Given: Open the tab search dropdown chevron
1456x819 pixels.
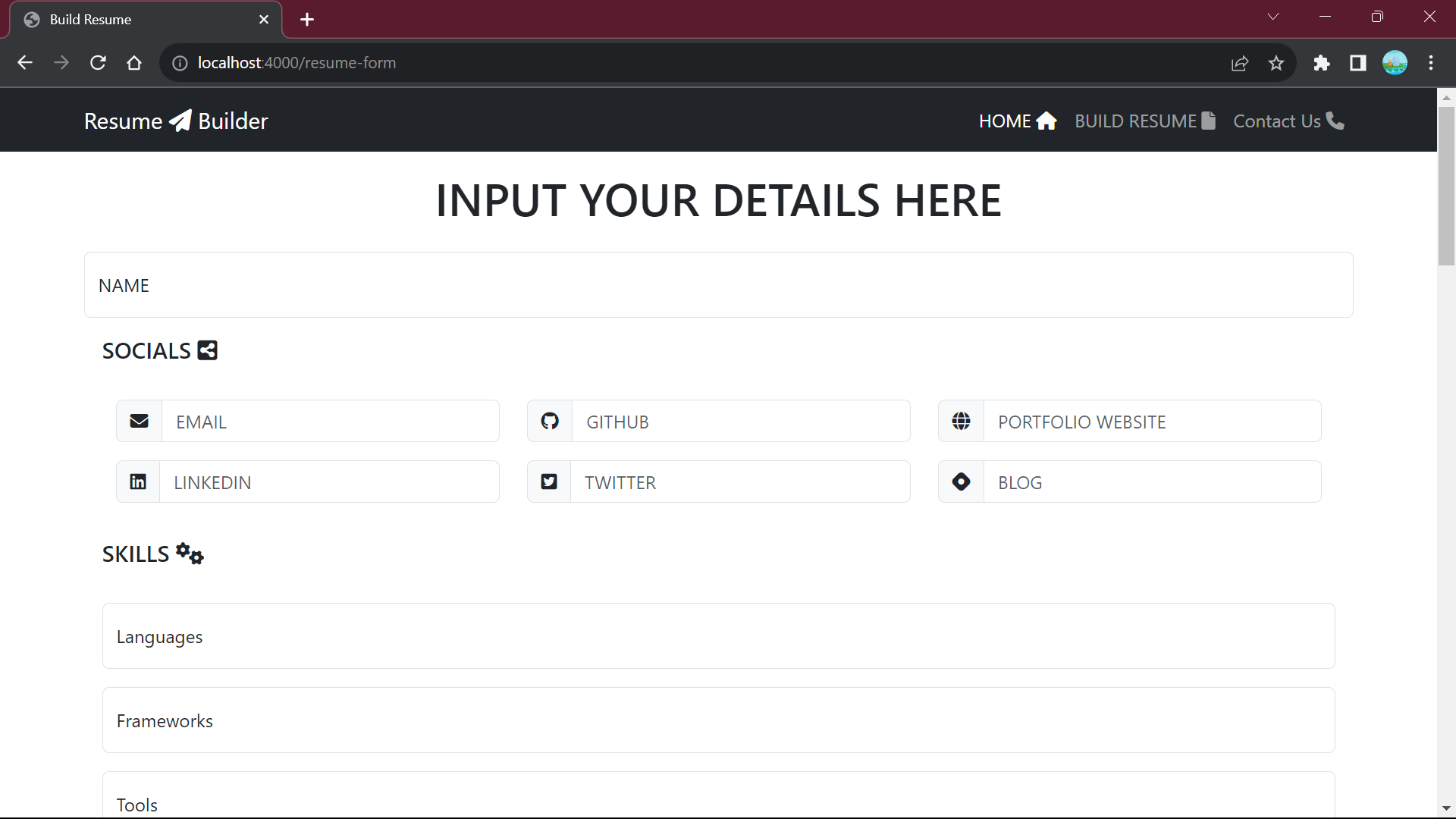Looking at the screenshot, I should click(1273, 17).
